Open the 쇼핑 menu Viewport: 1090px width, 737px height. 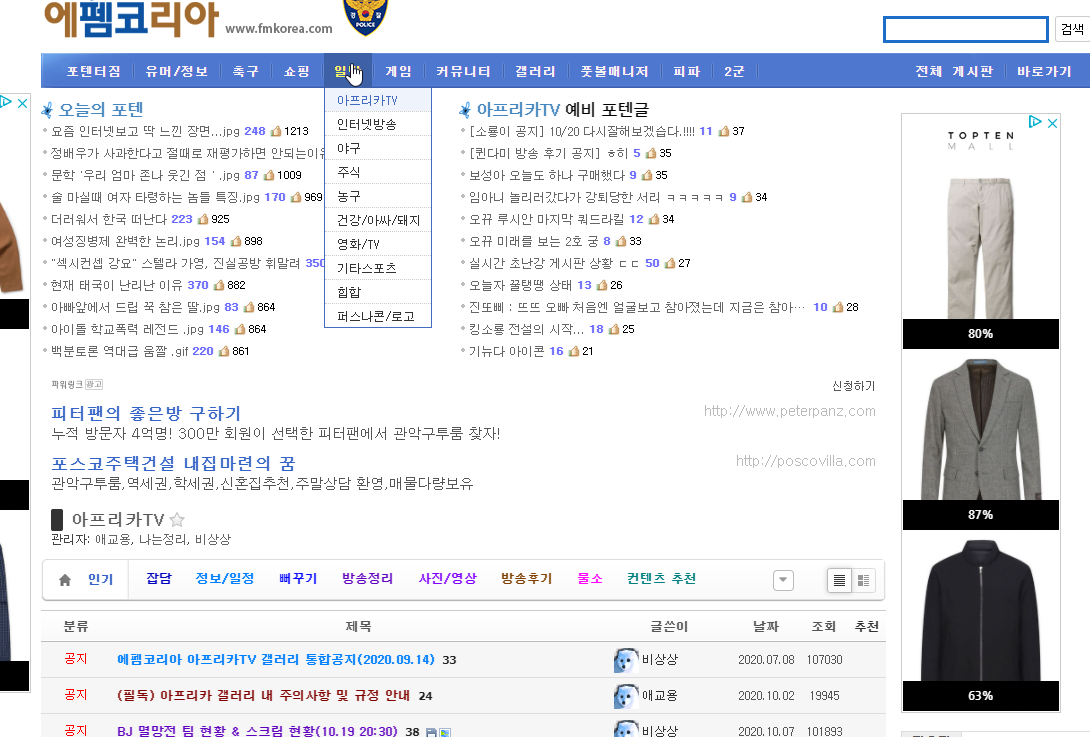[297, 72]
